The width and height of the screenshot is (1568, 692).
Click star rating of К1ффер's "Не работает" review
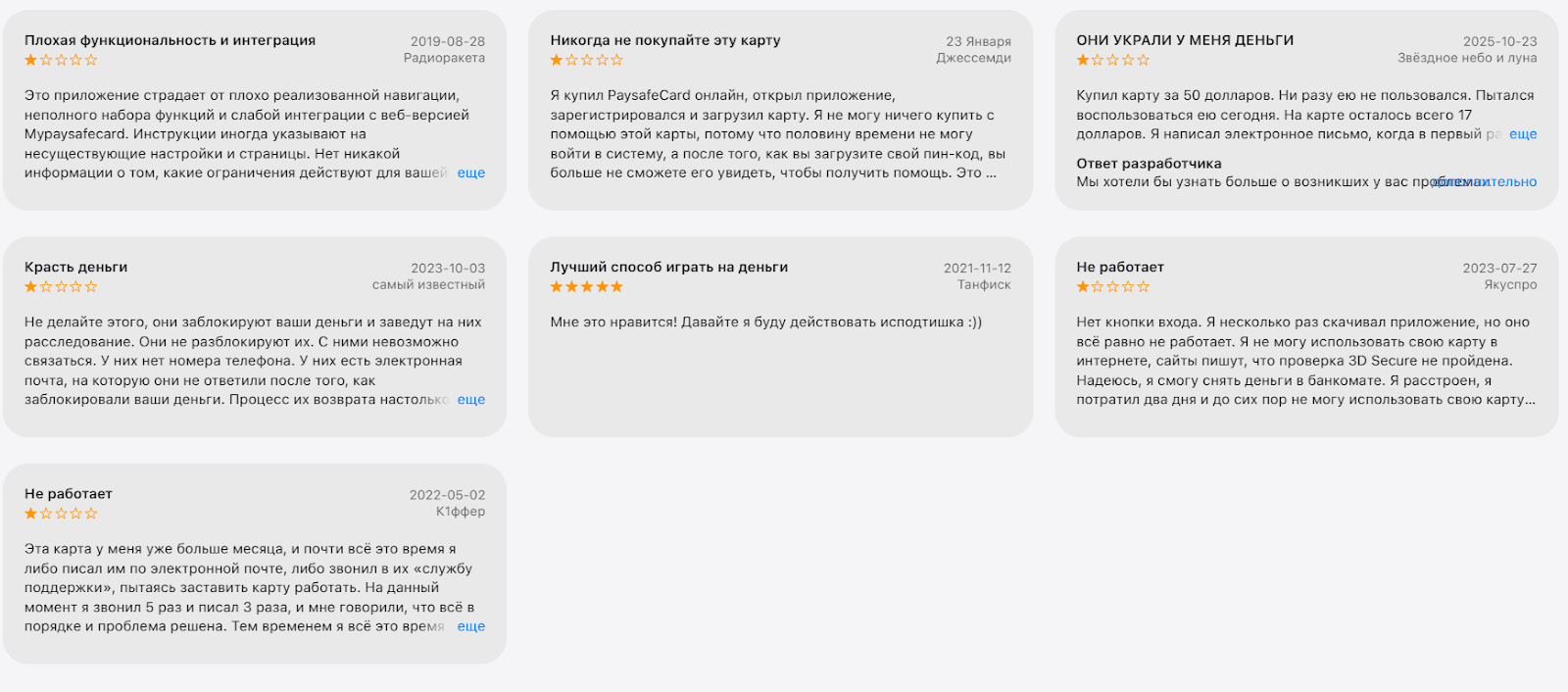pyautogui.click(x=61, y=514)
